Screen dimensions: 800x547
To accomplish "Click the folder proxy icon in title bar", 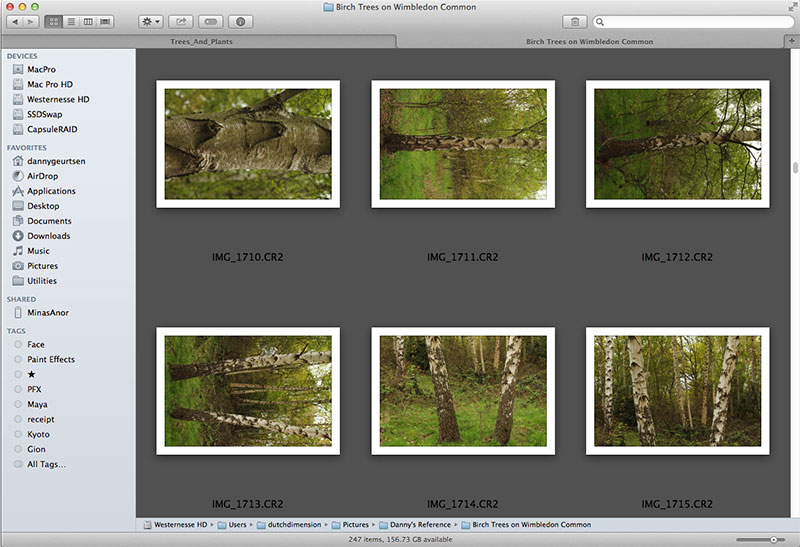I will tap(329, 7).
